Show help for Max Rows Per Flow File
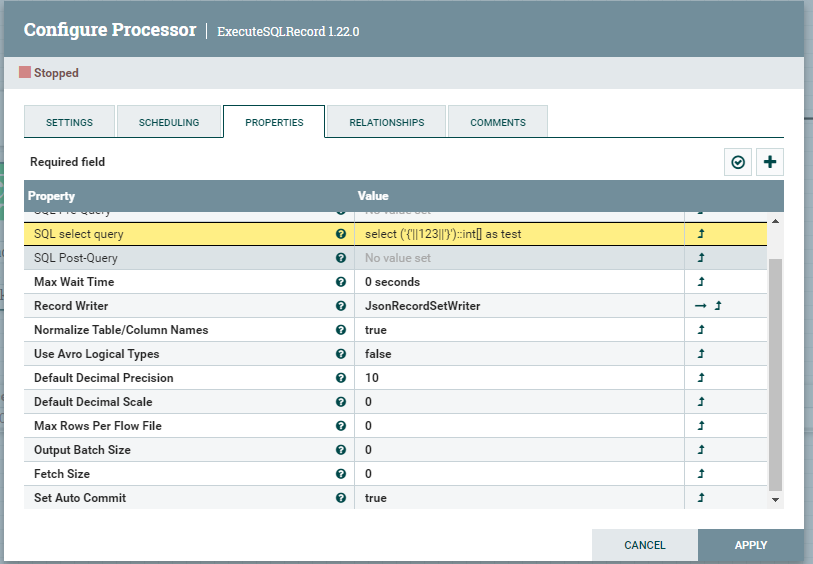Screen dimensions: 813x564 pyautogui.click(x=341, y=426)
